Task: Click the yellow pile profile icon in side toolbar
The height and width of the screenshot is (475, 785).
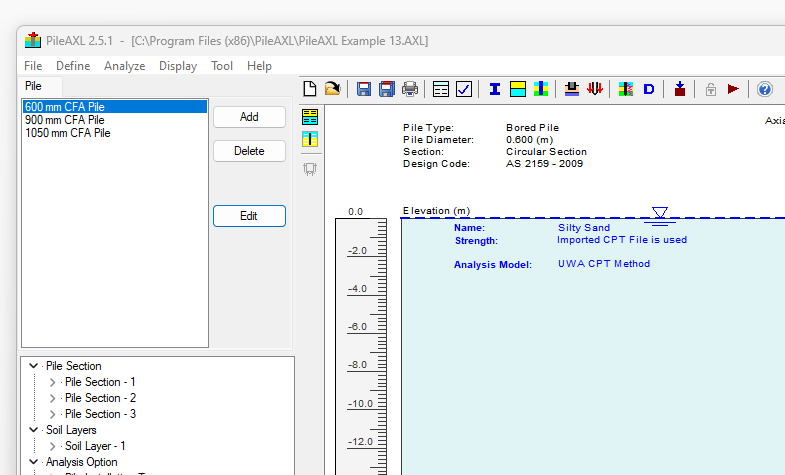Action: tap(310, 139)
